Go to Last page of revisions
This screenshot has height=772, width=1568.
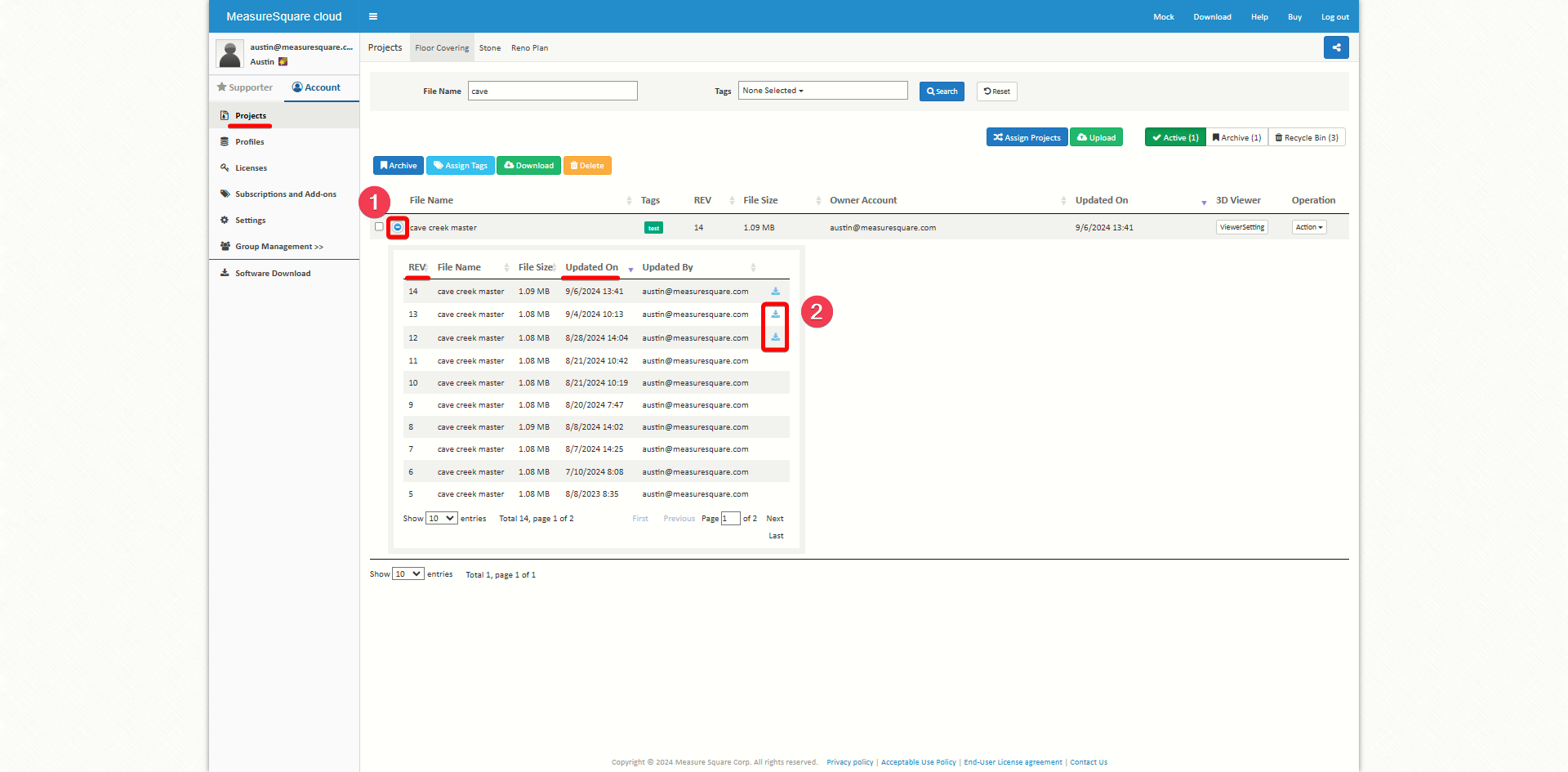(776, 536)
